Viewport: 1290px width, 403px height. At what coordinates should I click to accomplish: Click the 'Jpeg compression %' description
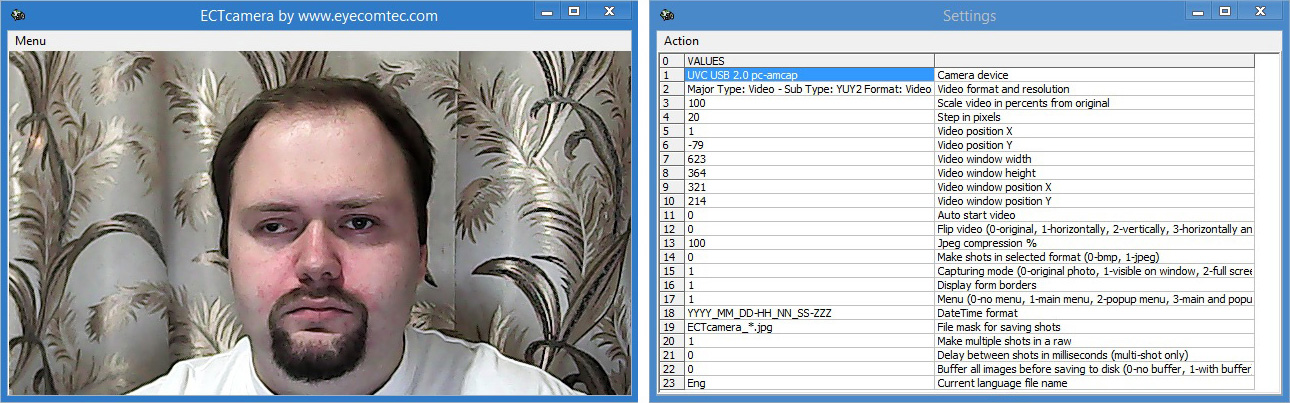(x=1094, y=243)
